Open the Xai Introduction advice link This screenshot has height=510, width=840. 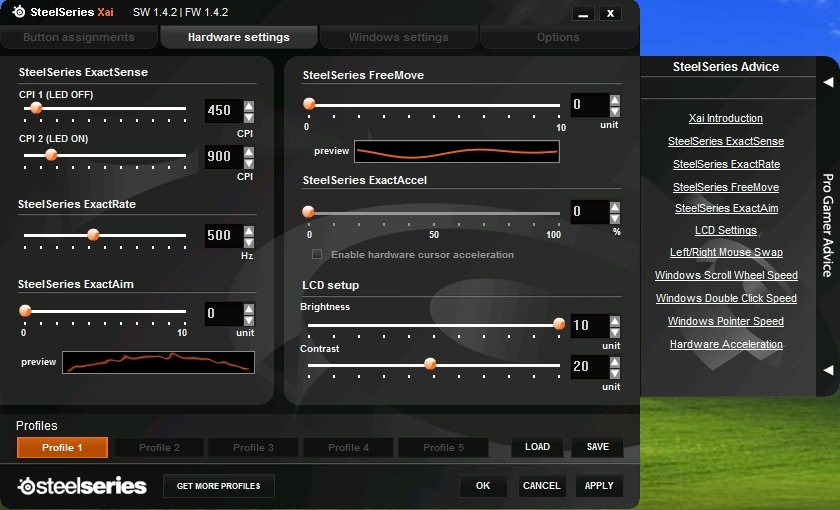point(726,119)
